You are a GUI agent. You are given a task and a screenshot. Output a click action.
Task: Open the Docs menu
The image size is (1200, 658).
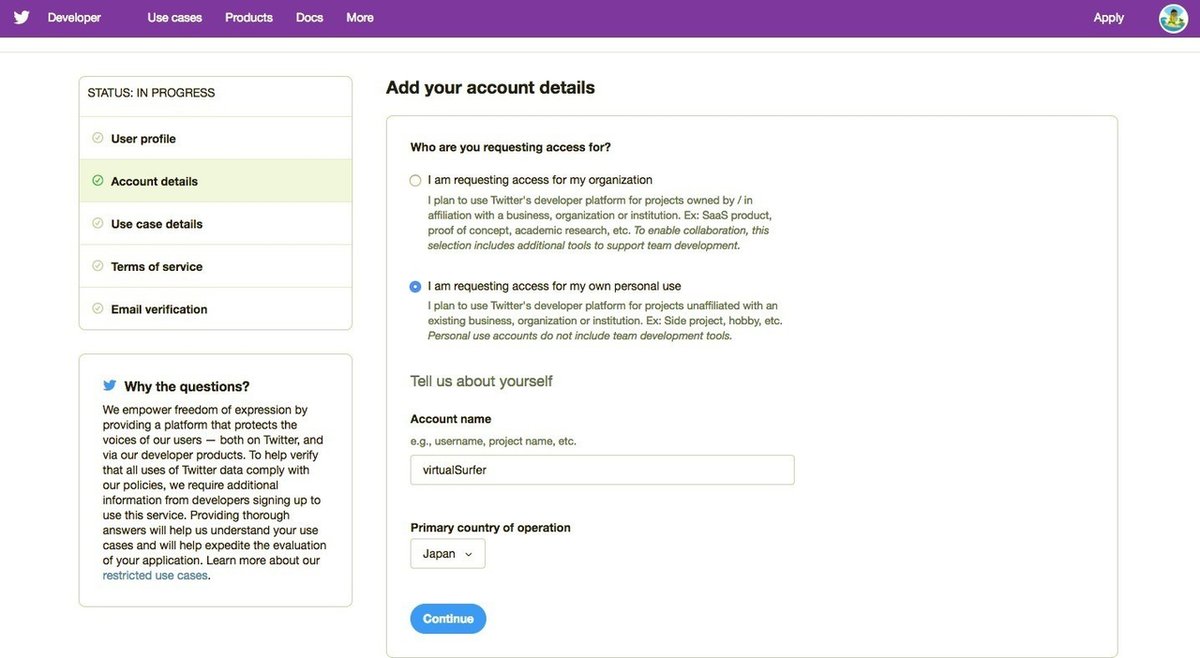[x=310, y=18]
